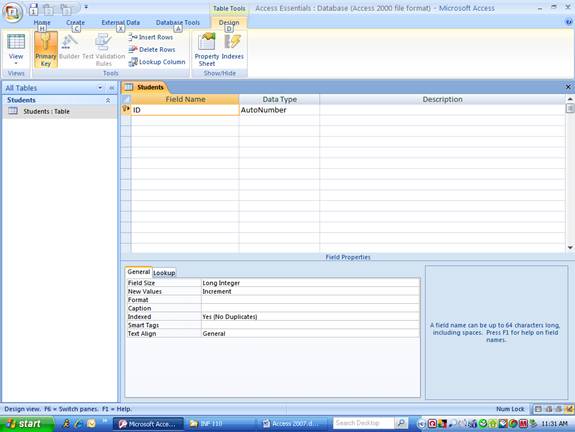Open the View button in ribbon
575x432 pixels.
(16, 49)
